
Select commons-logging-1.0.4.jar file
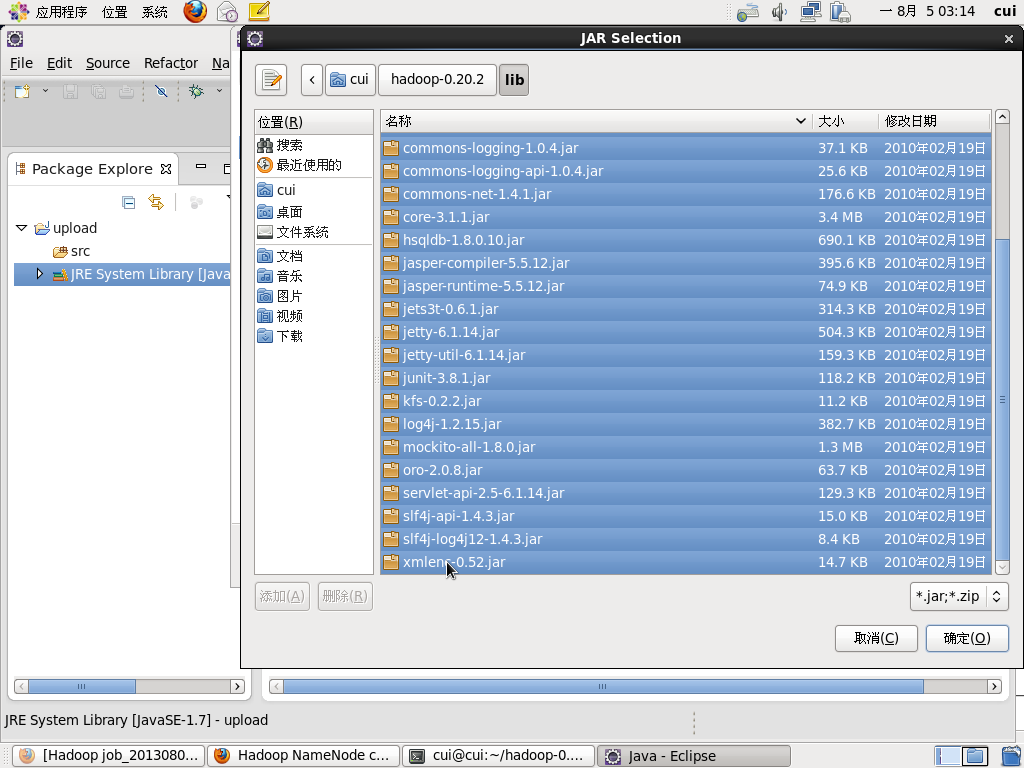tap(686, 148)
